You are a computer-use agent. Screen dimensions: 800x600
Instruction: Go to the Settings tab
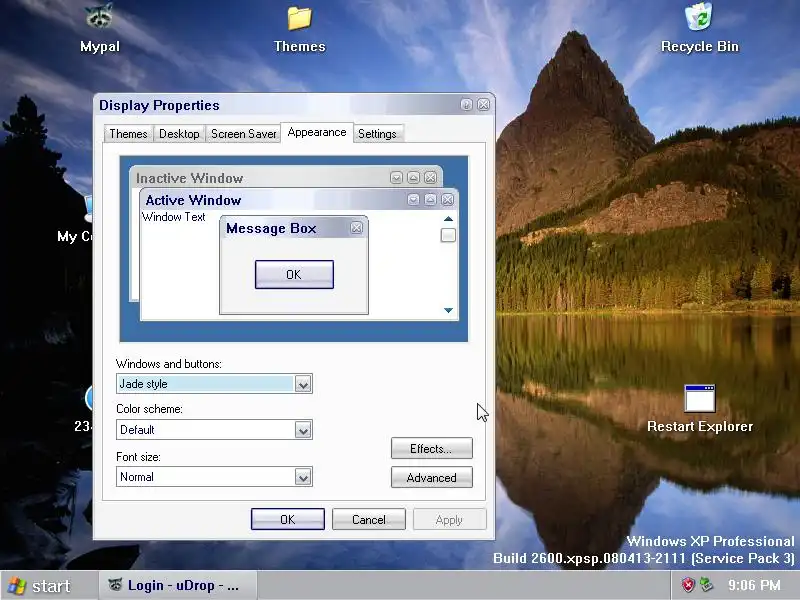pyautogui.click(x=377, y=134)
